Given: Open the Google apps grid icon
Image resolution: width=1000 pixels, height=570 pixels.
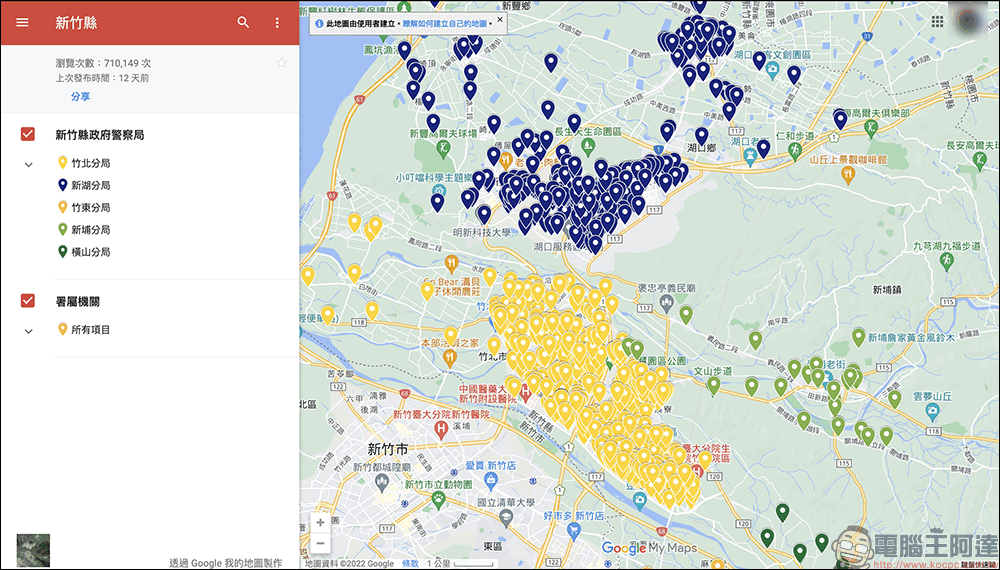Looking at the screenshot, I should (x=938, y=21).
